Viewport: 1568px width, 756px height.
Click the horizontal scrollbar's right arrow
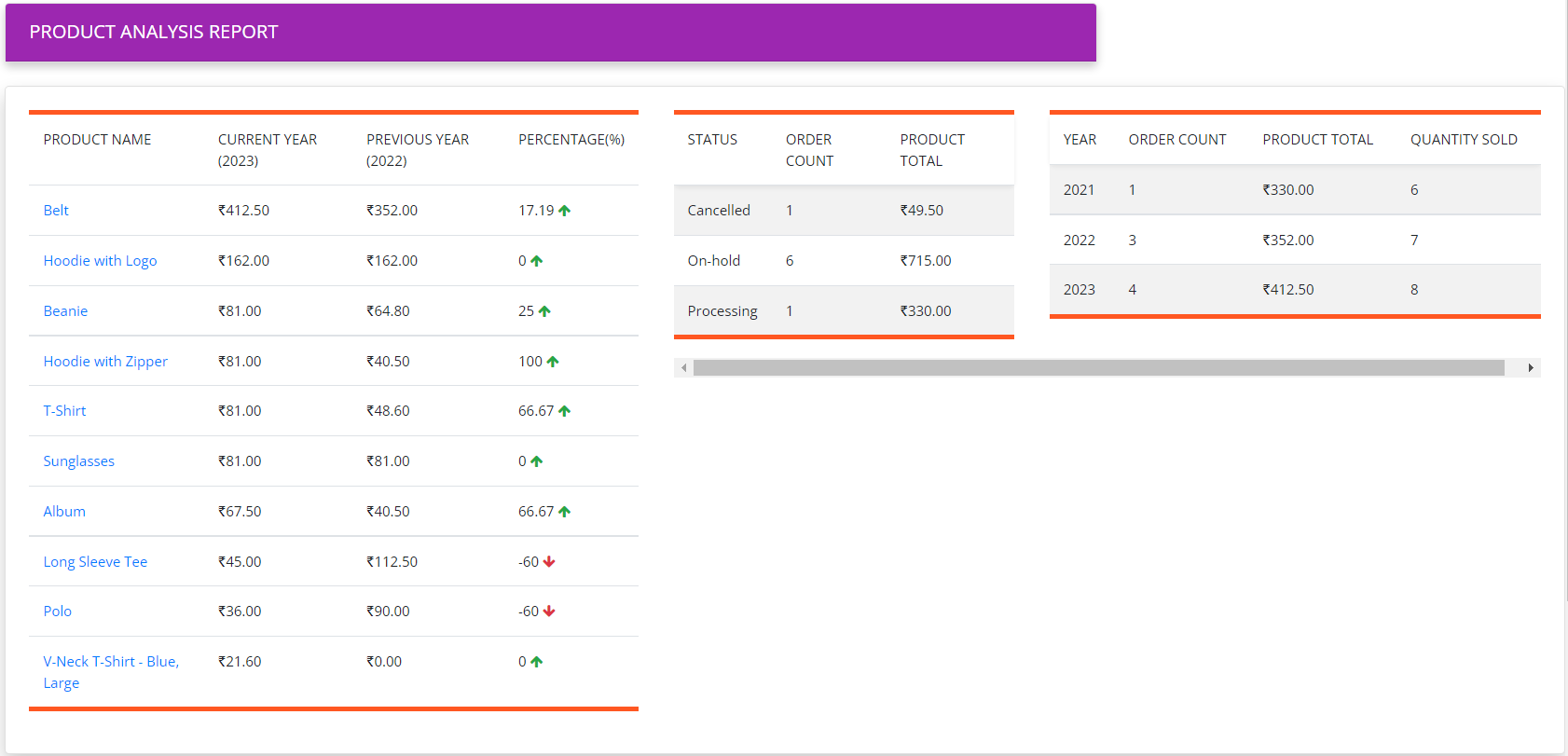coord(1531,368)
